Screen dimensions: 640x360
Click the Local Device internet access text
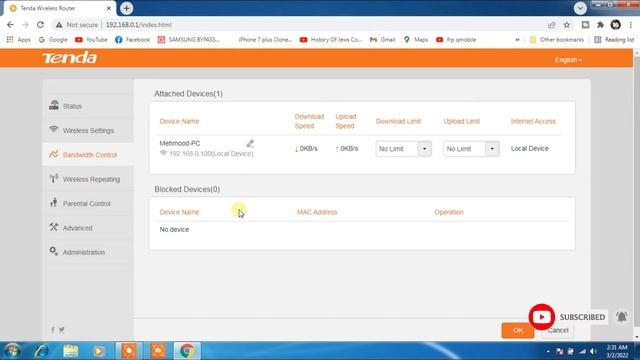click(x=529, y=149)
